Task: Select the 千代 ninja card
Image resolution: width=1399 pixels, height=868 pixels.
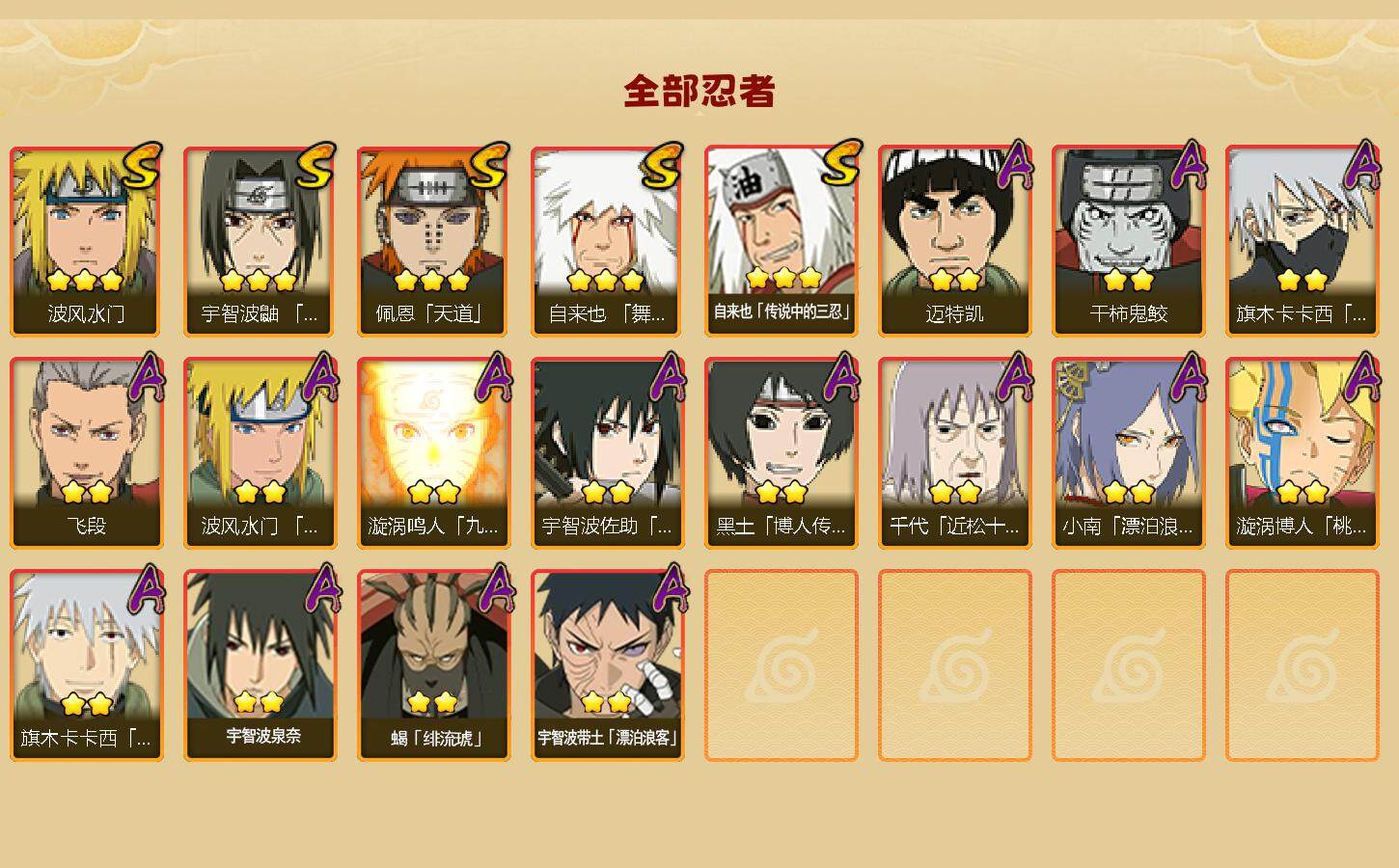Action: 955,453
